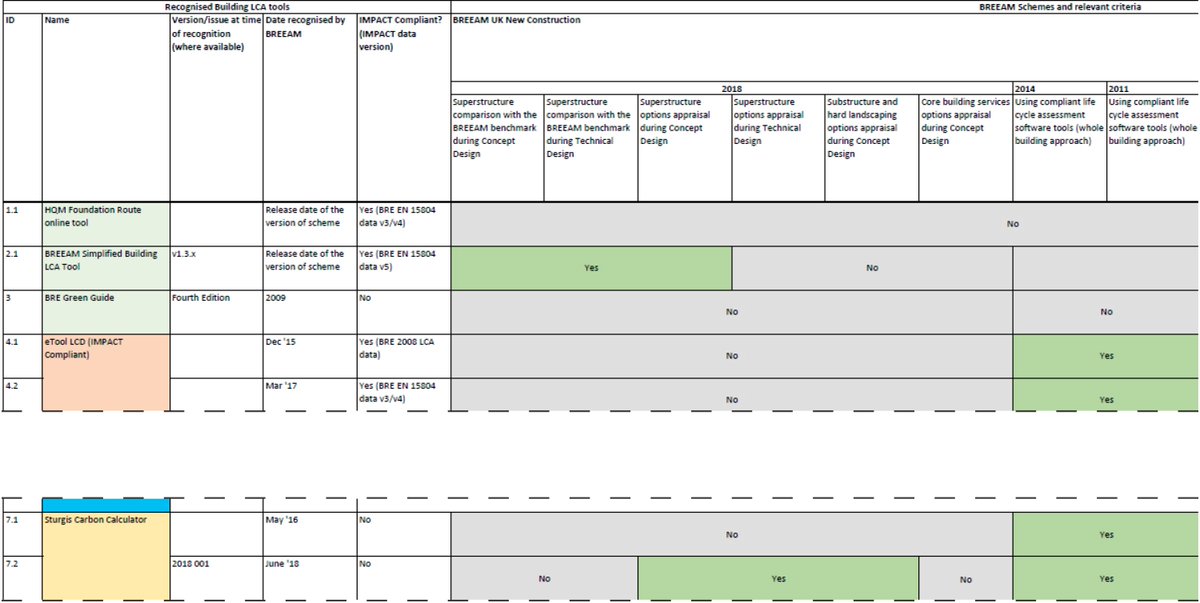Click the green 'Yes' cell in row 7.1
The width and height of the screenshot is (1200, 603).
pyautogui.click(x=1106, y=534)
